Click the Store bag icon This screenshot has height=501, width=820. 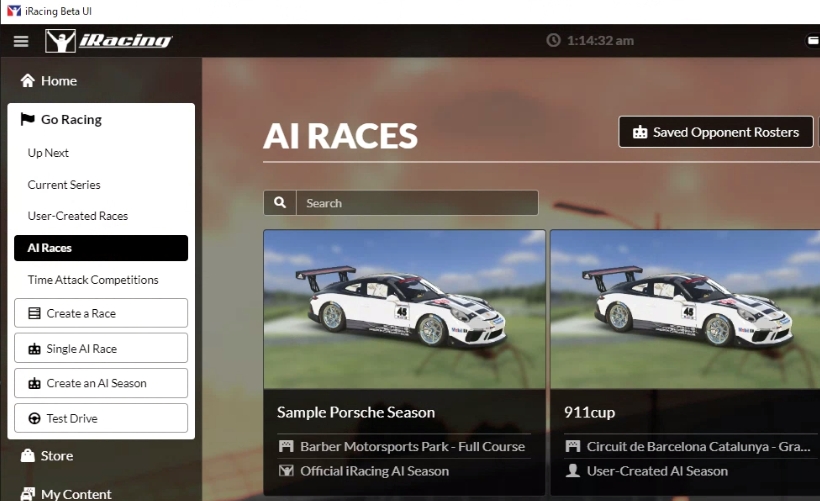27,456
